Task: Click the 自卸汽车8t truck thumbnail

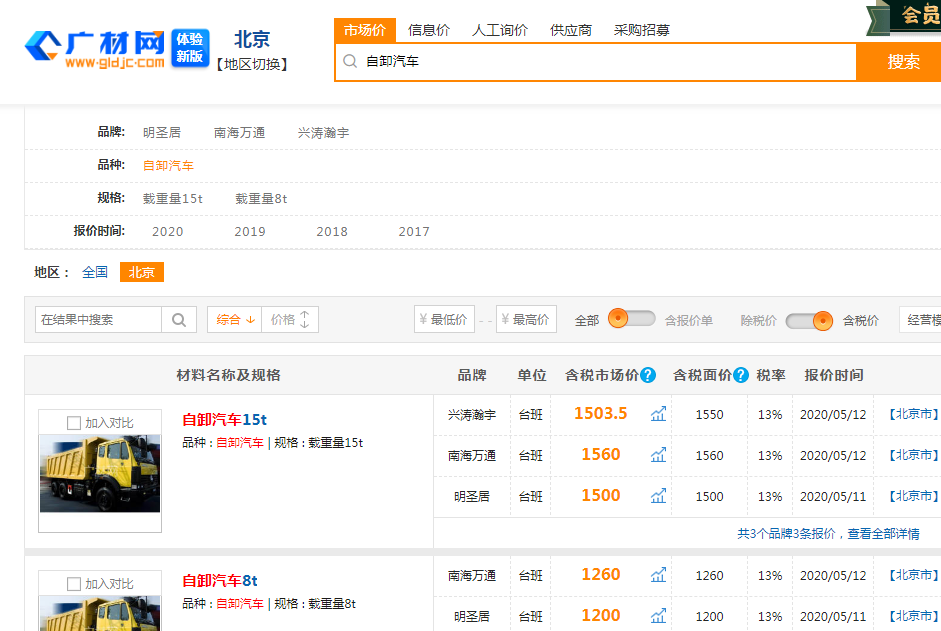Action: [100, 613]
